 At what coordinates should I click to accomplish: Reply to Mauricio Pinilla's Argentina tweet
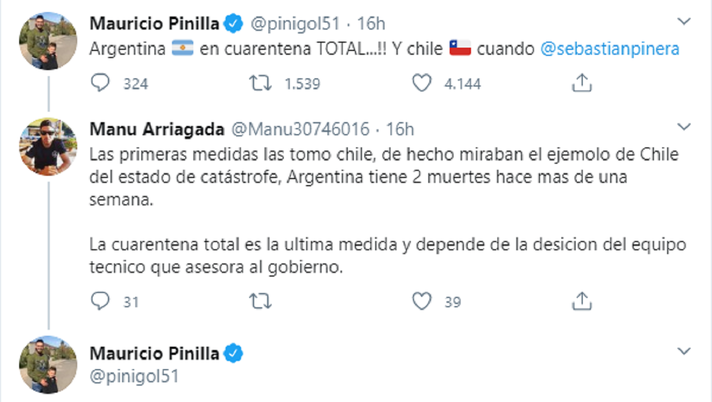[99, 86]
